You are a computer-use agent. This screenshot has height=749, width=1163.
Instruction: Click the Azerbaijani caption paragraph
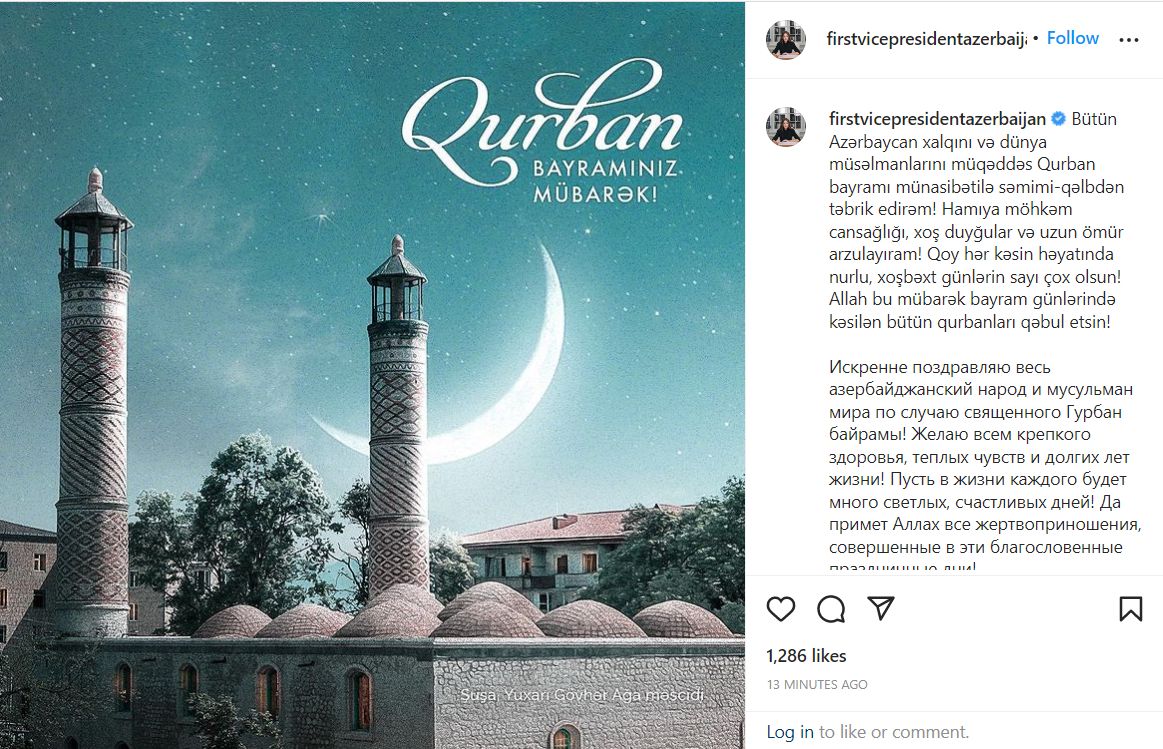pyautogui.click(x=977, y=220)
